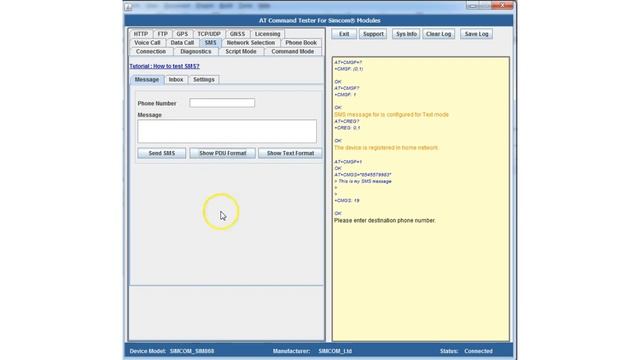Open the Connection tab
The width and height of the screenshot is (640, 360).
click(x=151, y=52)
